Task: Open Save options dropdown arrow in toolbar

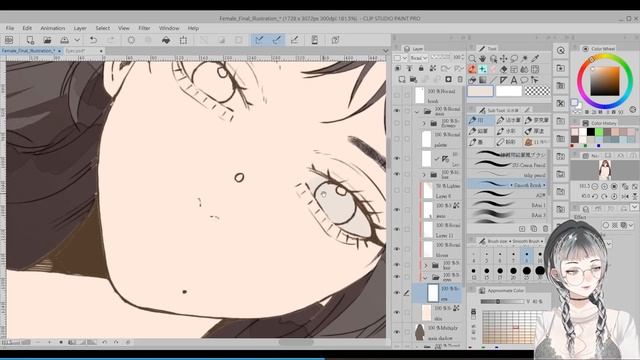Action: click(x=77, y=40)
